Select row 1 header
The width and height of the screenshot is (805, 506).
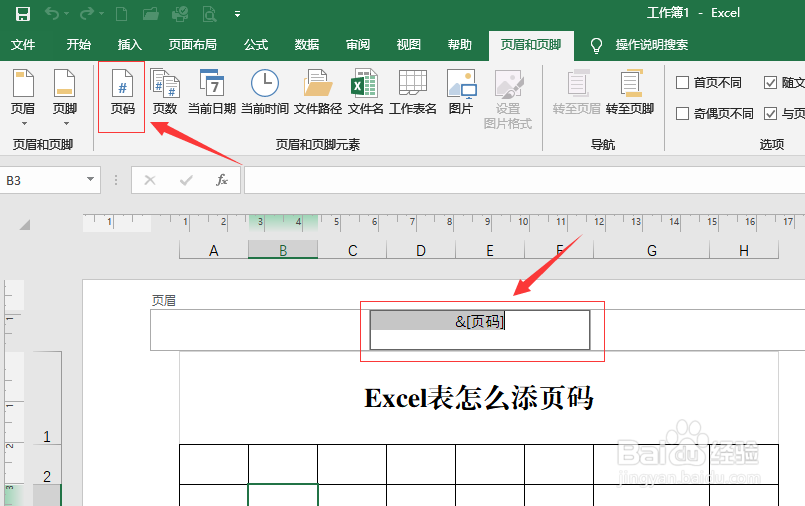47,398
